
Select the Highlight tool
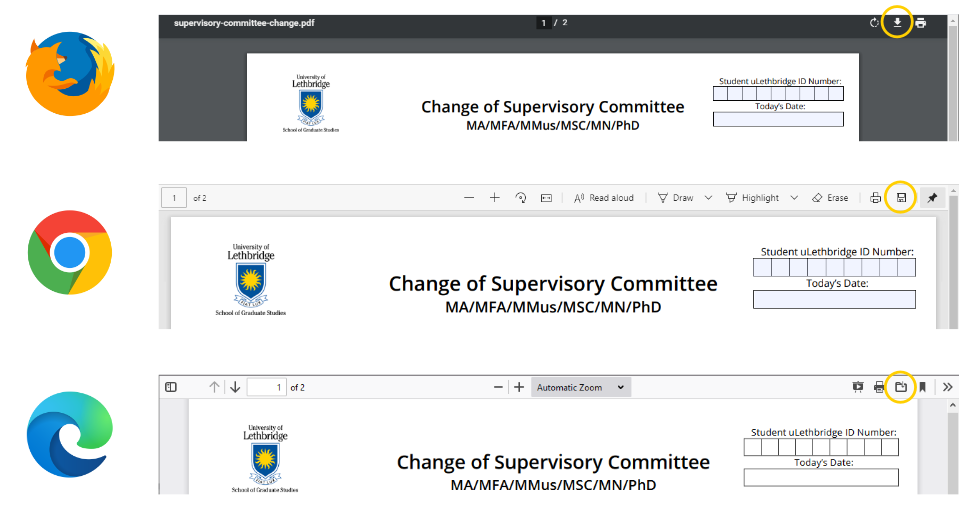(x=752, y=198)
